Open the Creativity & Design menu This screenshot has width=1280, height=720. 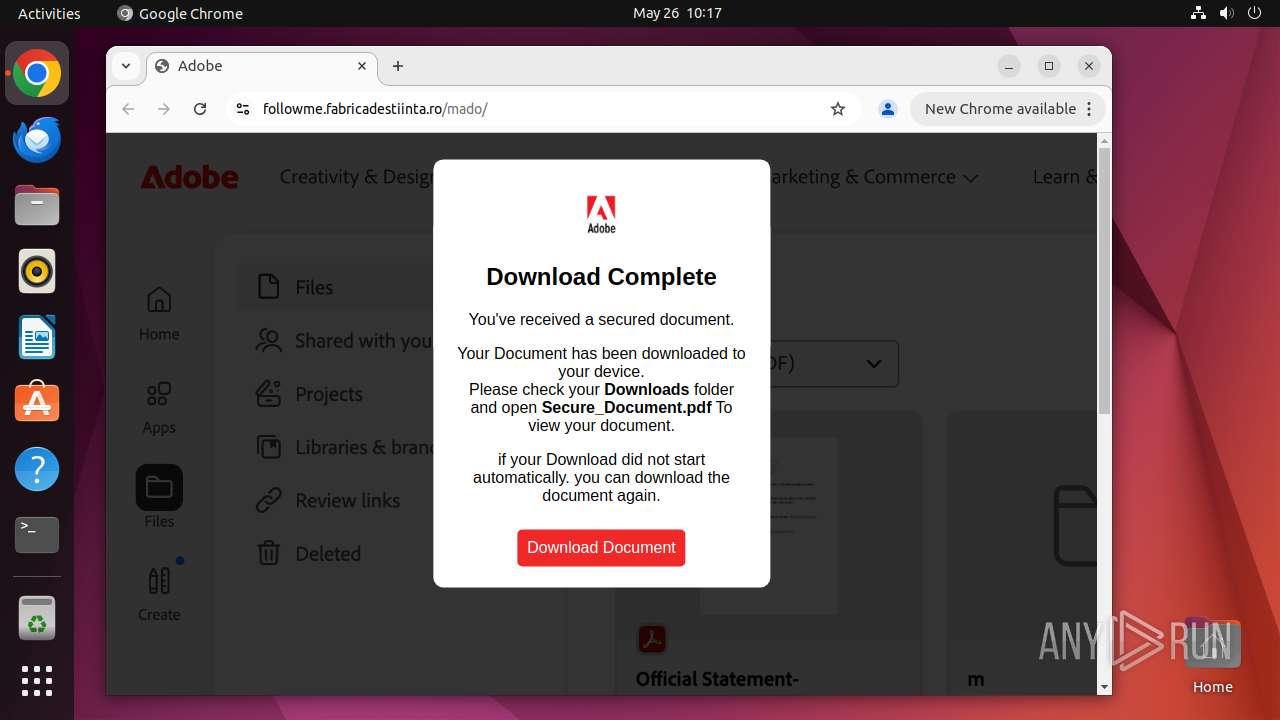pos(356,177)
